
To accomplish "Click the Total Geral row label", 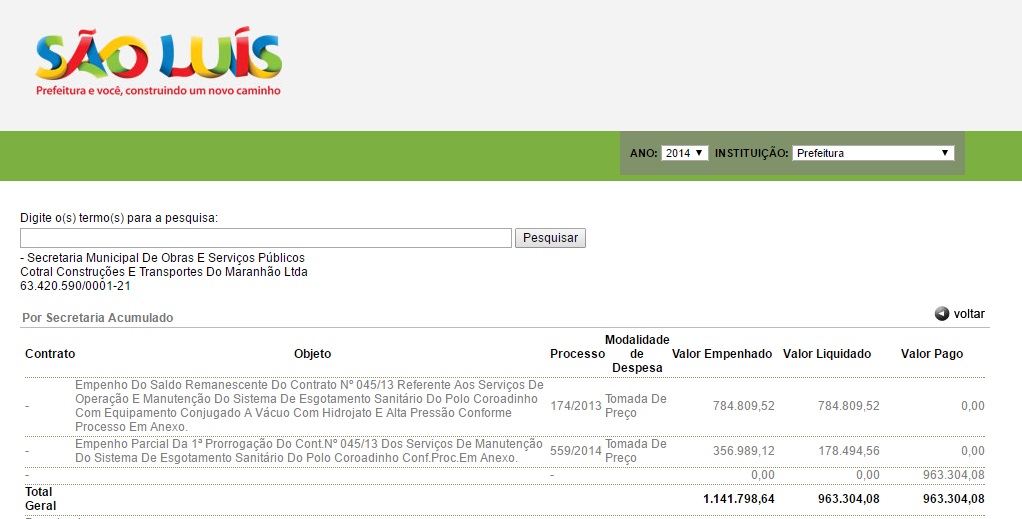I will (41, 498).
